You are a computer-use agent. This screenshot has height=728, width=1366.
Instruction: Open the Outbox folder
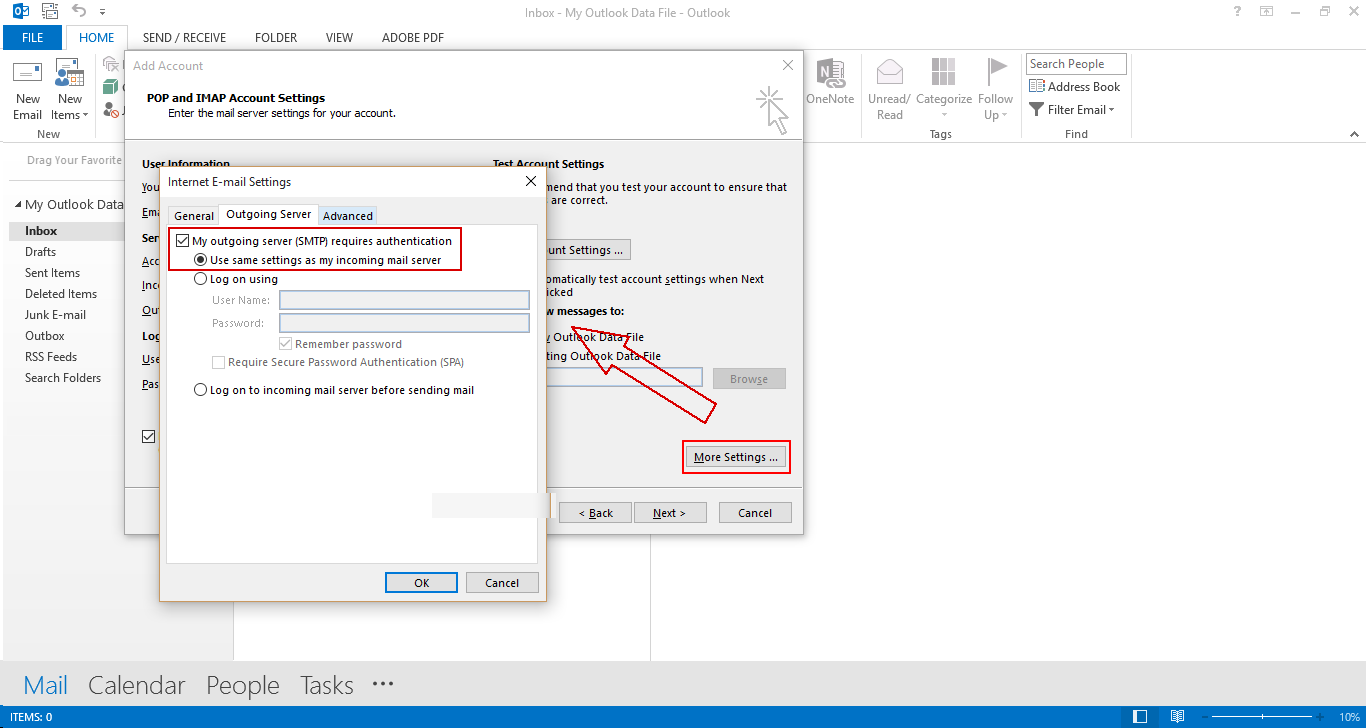pos(44,336)
